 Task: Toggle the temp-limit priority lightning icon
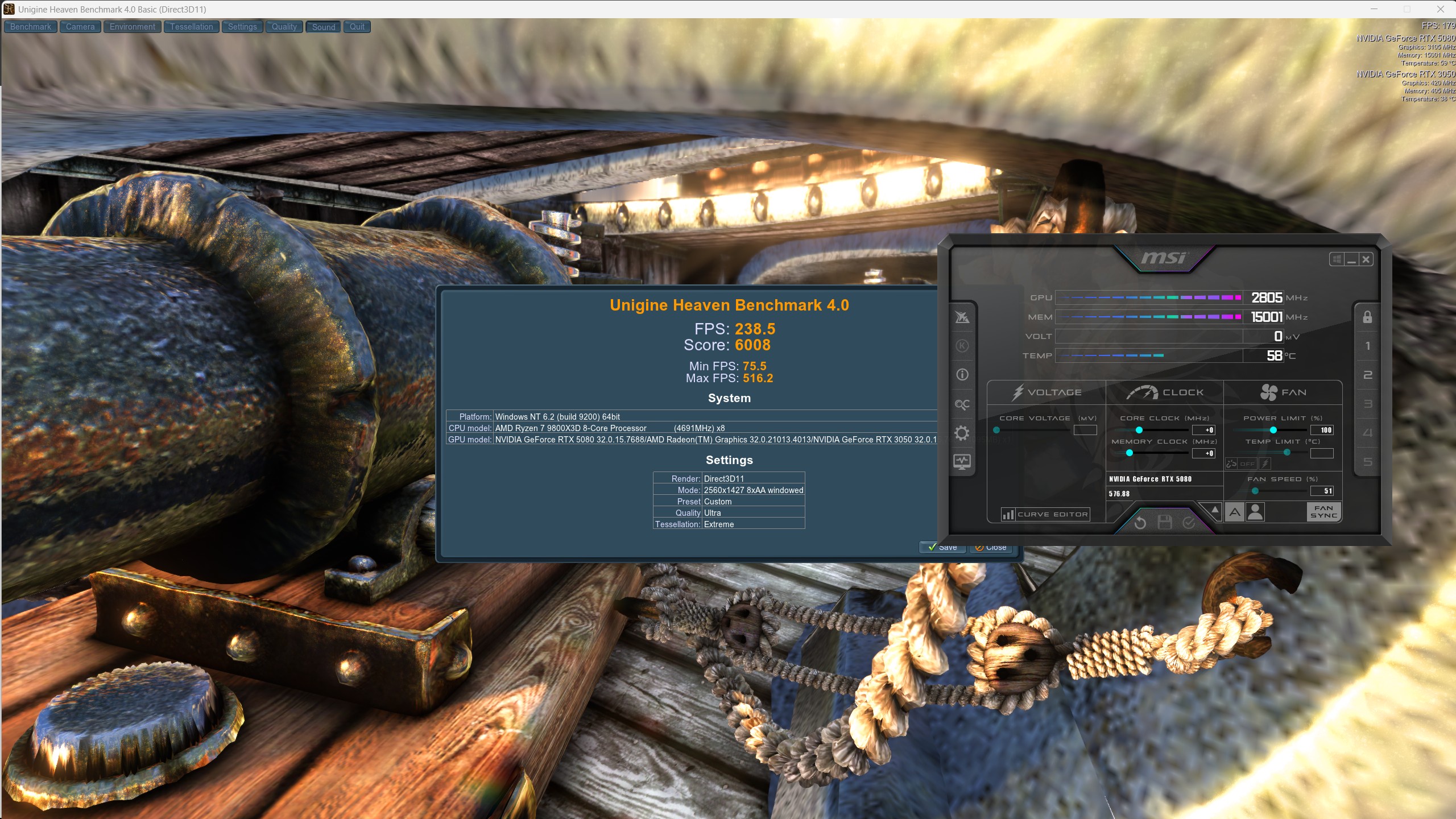click(1264, 464)
